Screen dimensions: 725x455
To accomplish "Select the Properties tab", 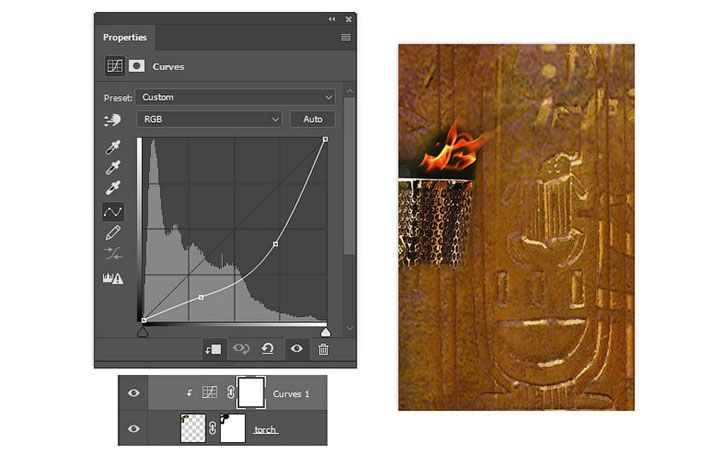I will (125, 37).
